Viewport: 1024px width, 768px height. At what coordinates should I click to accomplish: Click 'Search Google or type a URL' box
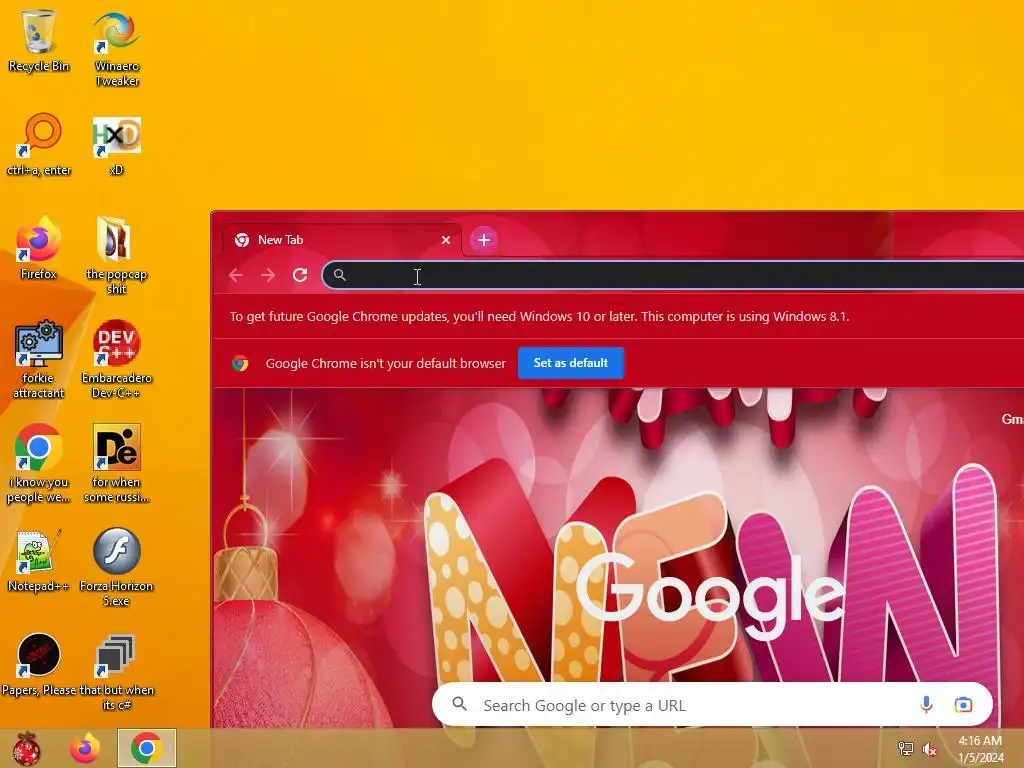click(x=712, y=705)
